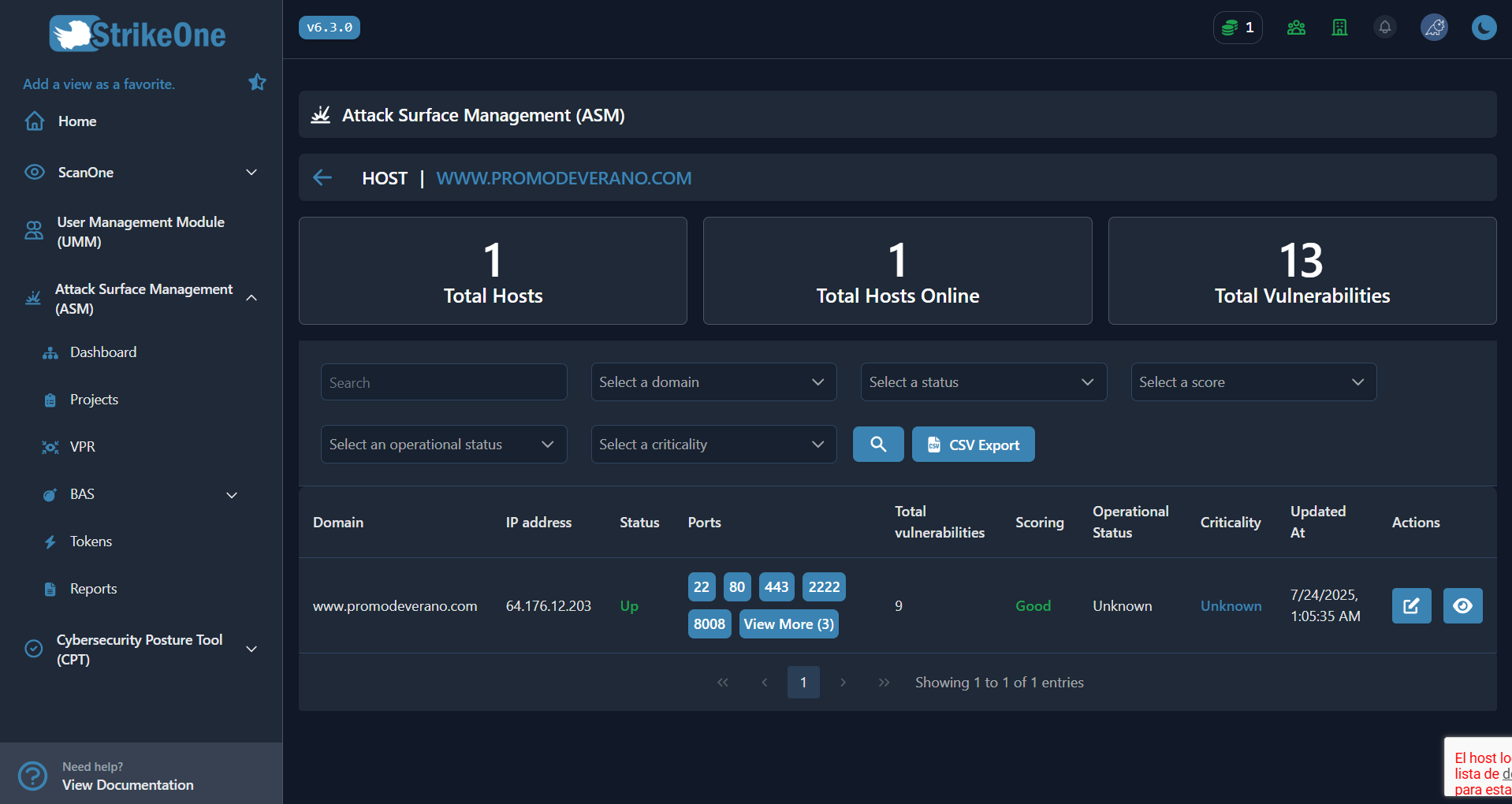Open the Select a criticality dropdown
This screenshot has width=1512, height=804.
(713, 445)
